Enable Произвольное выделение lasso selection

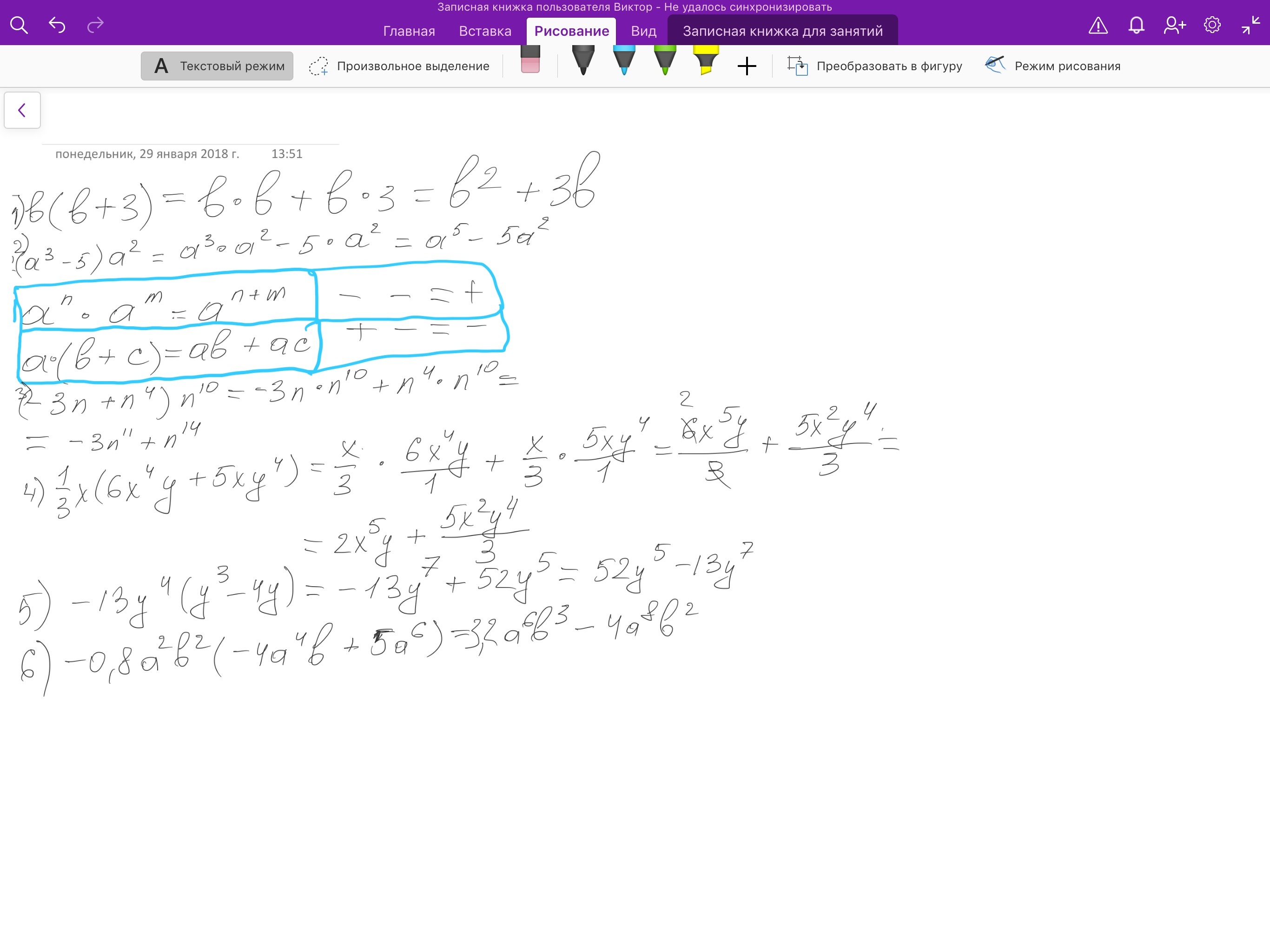[x=399, y=66]
